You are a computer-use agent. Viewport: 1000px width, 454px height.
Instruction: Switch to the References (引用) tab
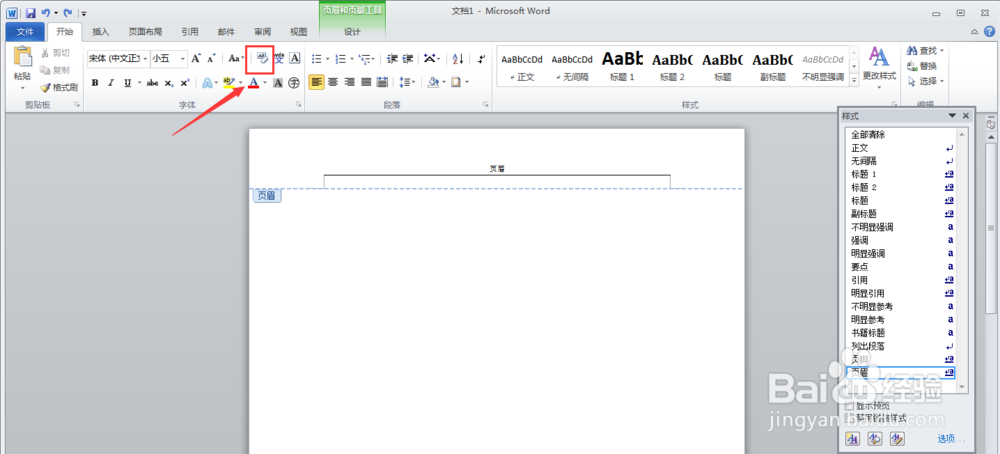[x=189, y=32]
